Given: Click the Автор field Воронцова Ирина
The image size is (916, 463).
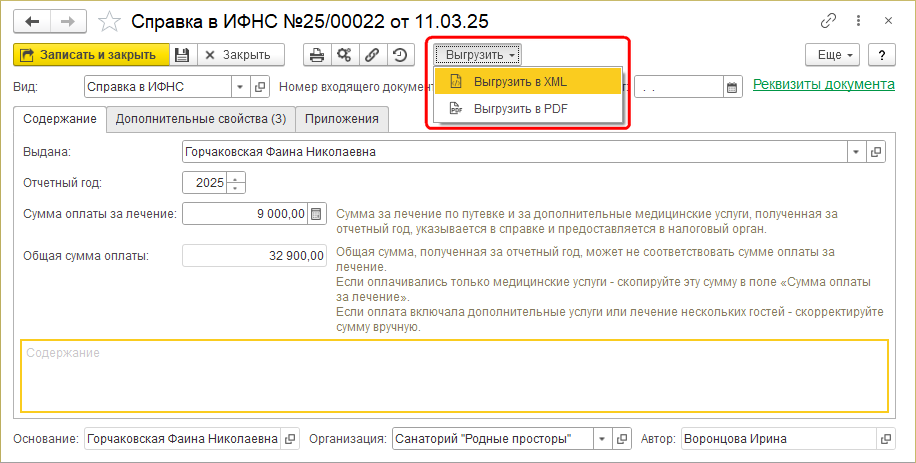Looking at the screenshot, I should (779, 438).
